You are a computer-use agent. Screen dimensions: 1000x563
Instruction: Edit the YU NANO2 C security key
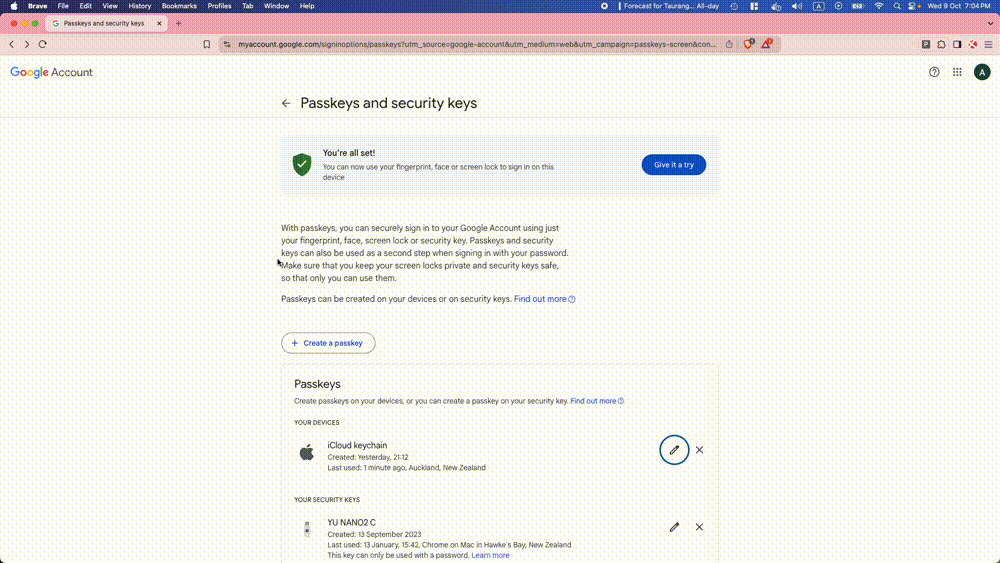(x=674, y=527)
